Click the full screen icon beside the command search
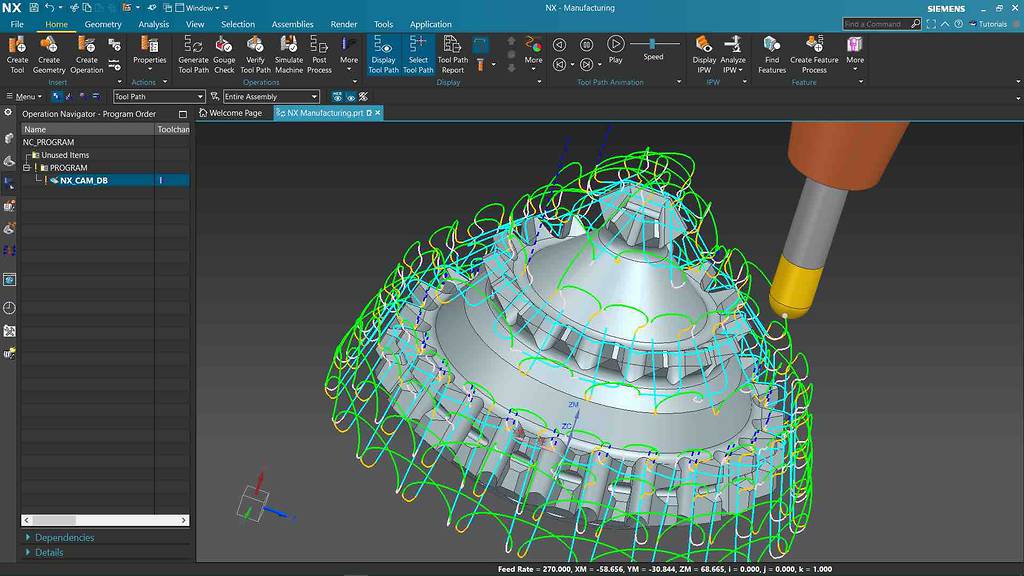The image size is (1024, 576). coord(931,24)
